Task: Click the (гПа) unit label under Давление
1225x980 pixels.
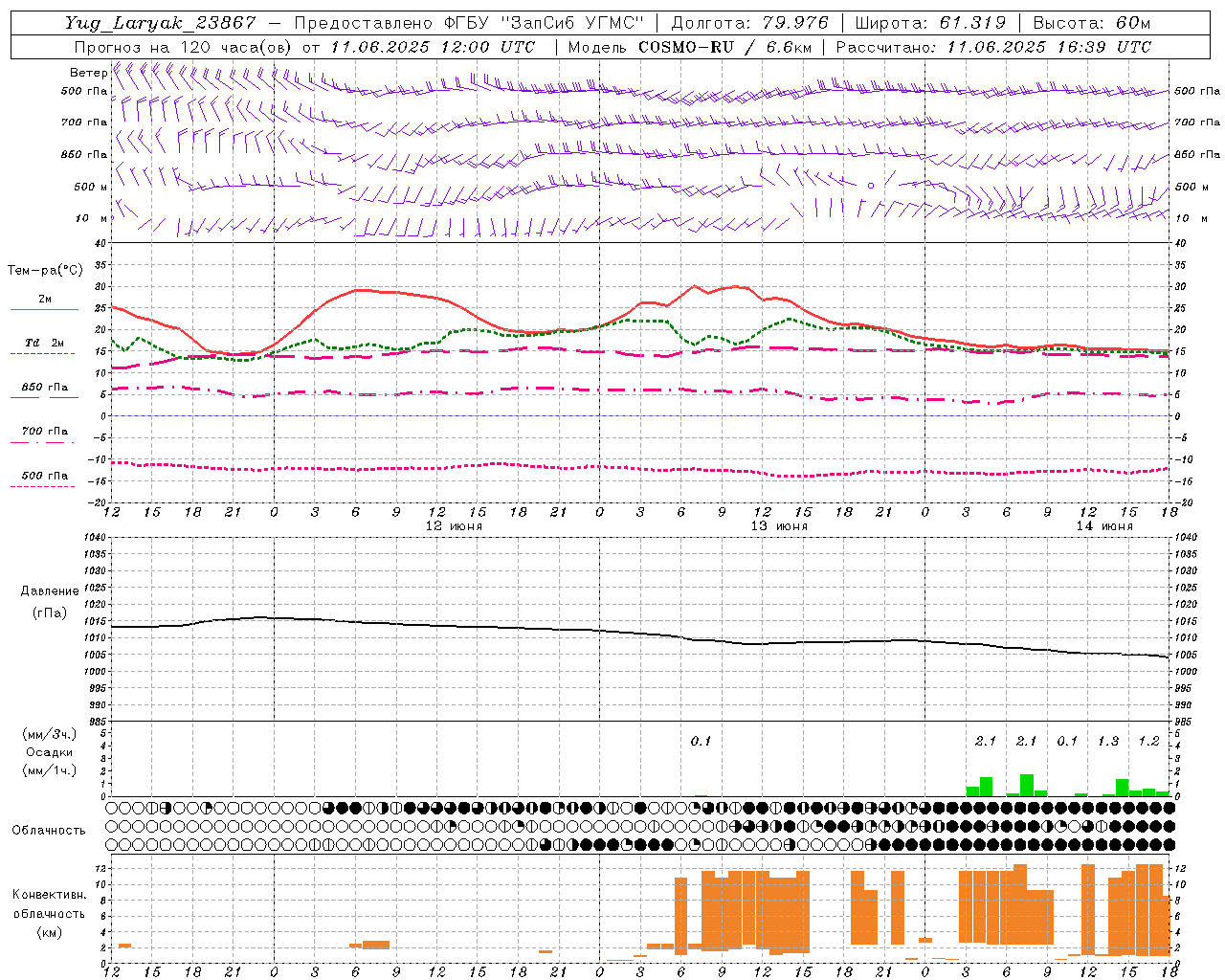Action: (50, 612)
